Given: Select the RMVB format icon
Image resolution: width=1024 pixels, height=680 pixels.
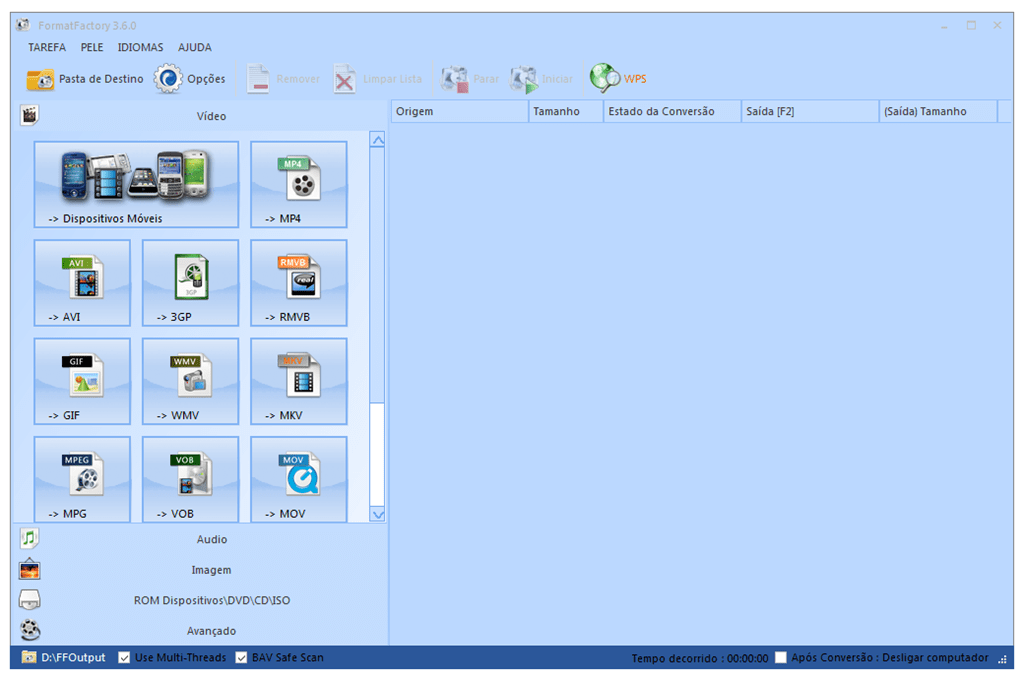Looking at the screenshot, I should point(297,283).
